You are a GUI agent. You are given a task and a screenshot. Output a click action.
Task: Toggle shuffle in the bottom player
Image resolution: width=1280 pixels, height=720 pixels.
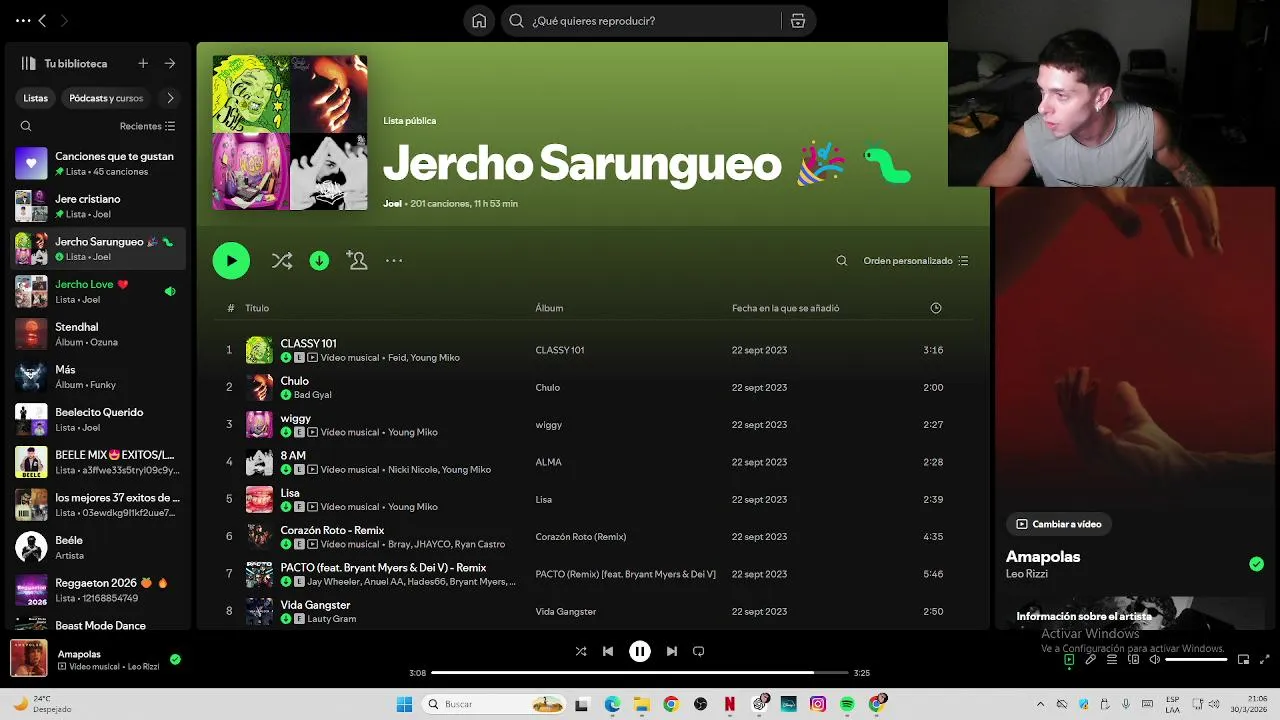581,651
